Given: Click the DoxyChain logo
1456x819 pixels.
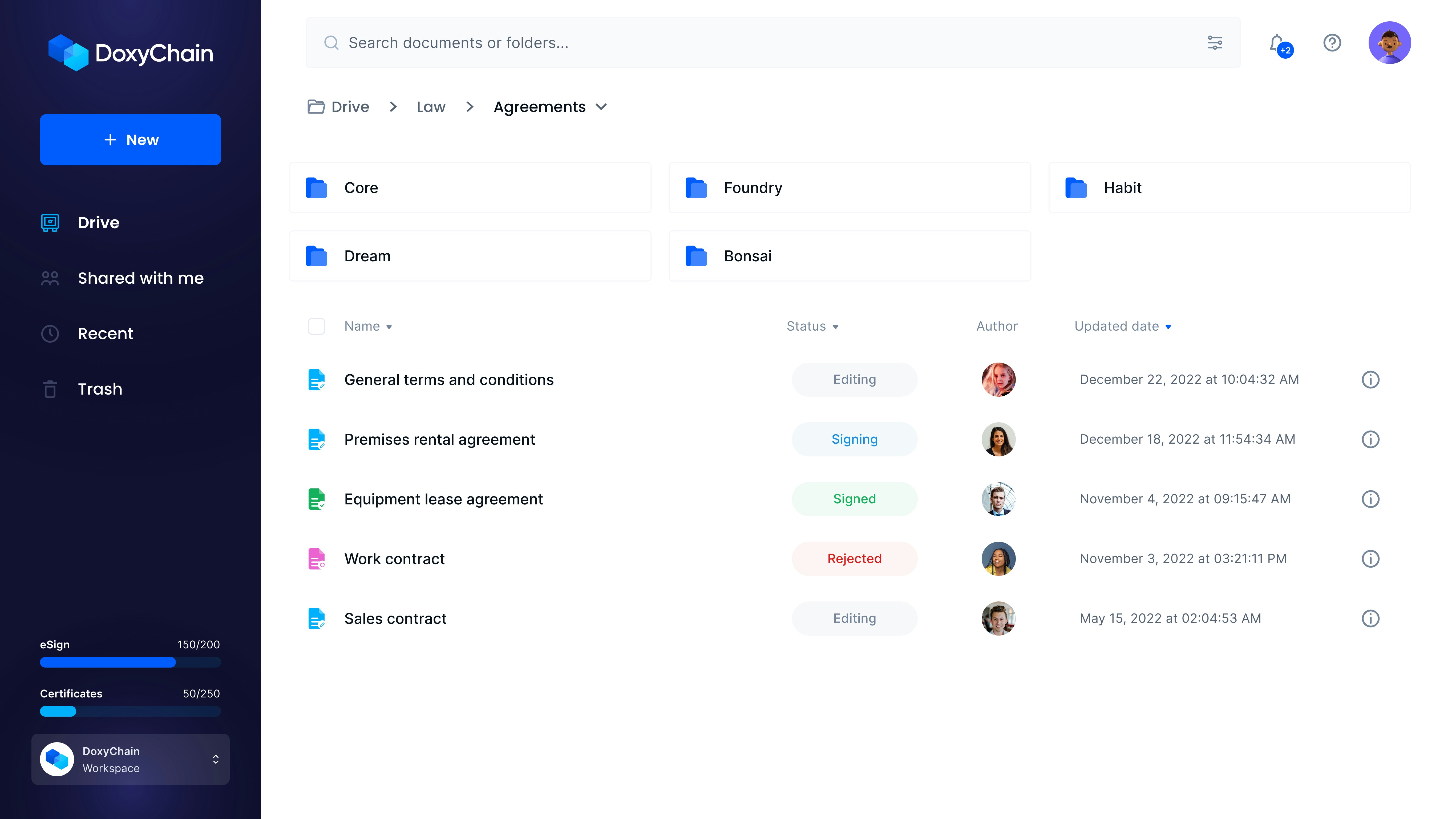Looking at the screenshot, I should click(x=131, y=53).
